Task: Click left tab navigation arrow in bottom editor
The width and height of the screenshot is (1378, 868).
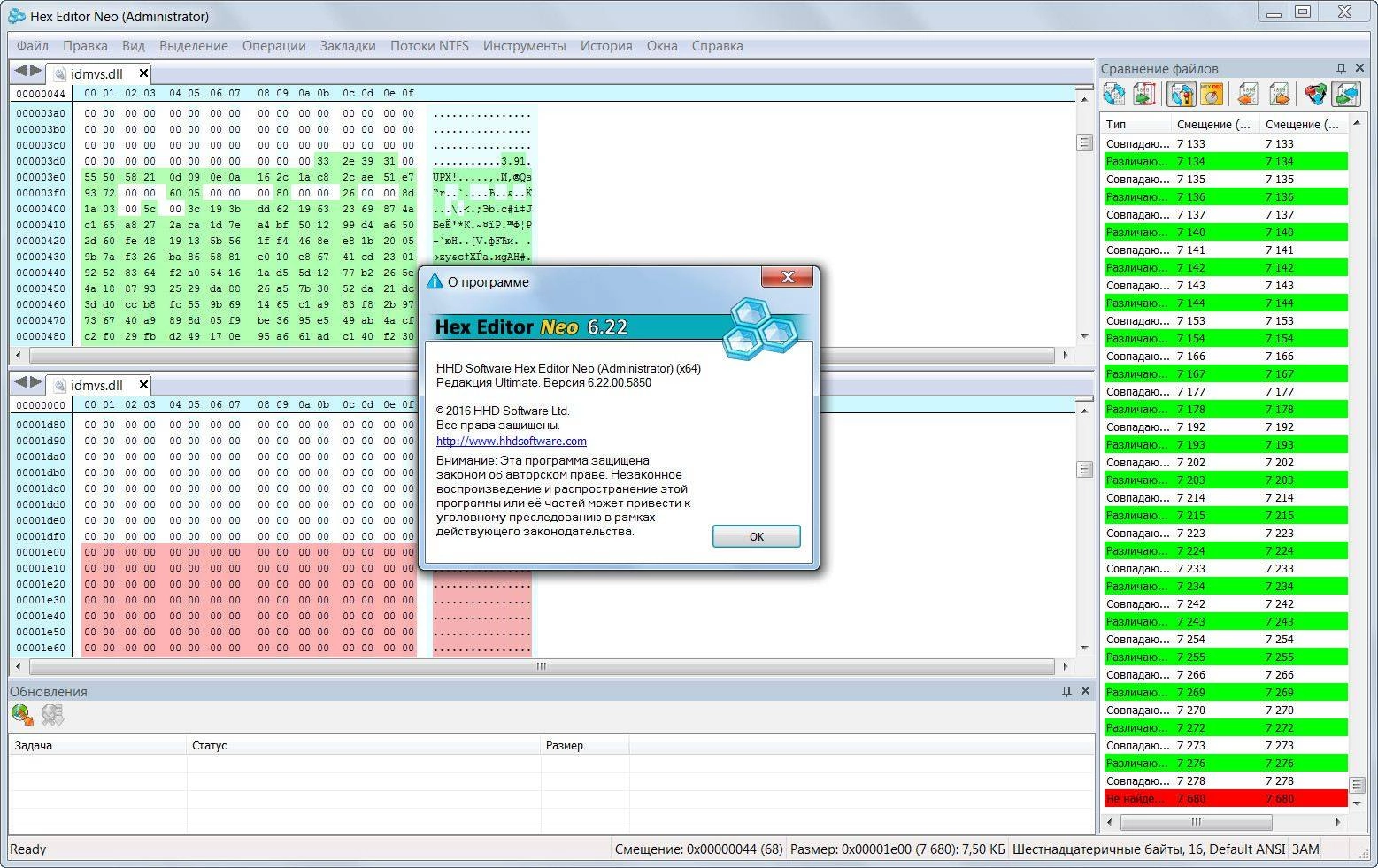Action: [19, 382]
